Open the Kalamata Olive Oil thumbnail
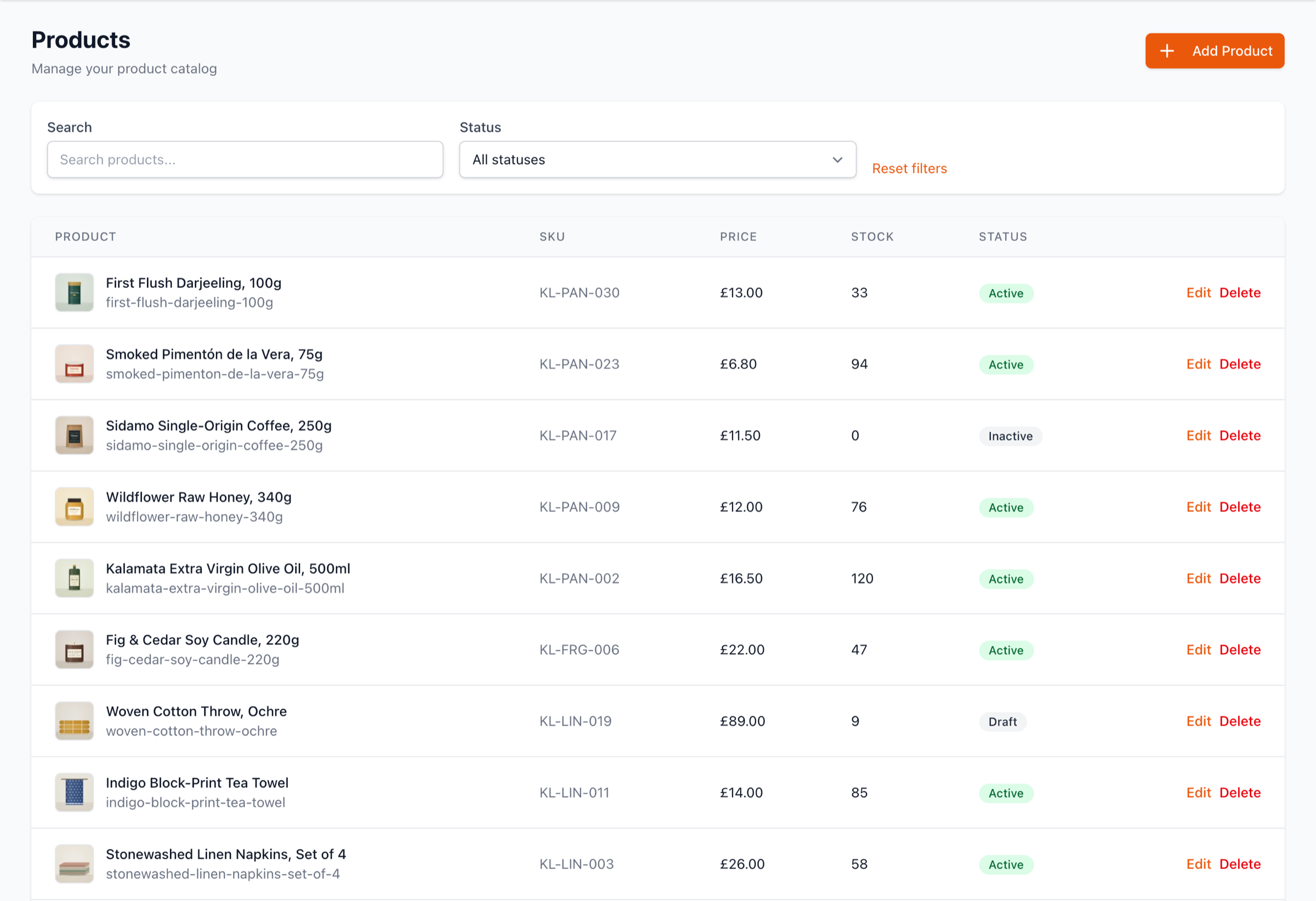 coord(74,578)
